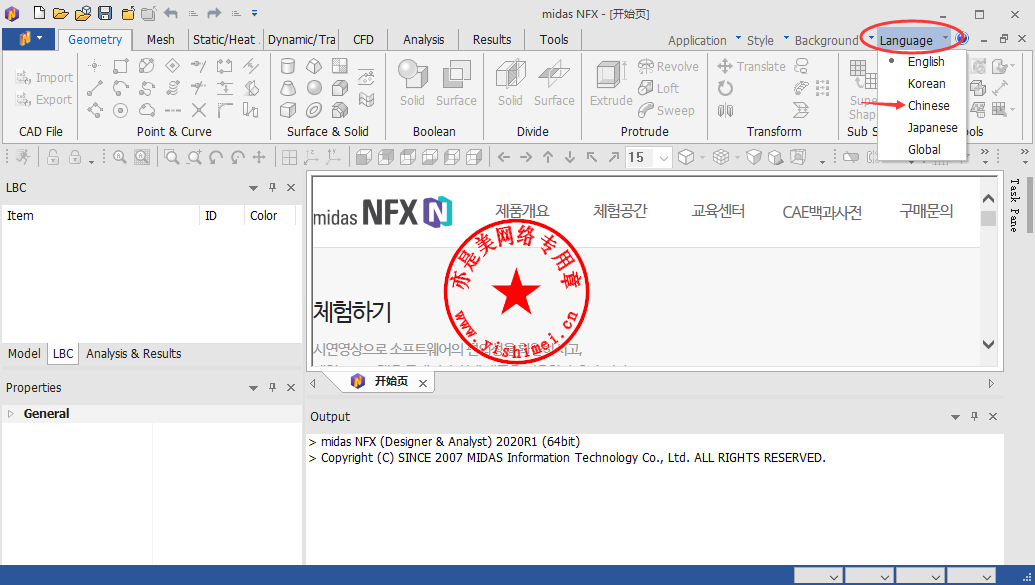Open the rotation angle 15 dropdown
Image resolution: width=1035 pixels, height=585 pixels.
click(x=664, y=158)
